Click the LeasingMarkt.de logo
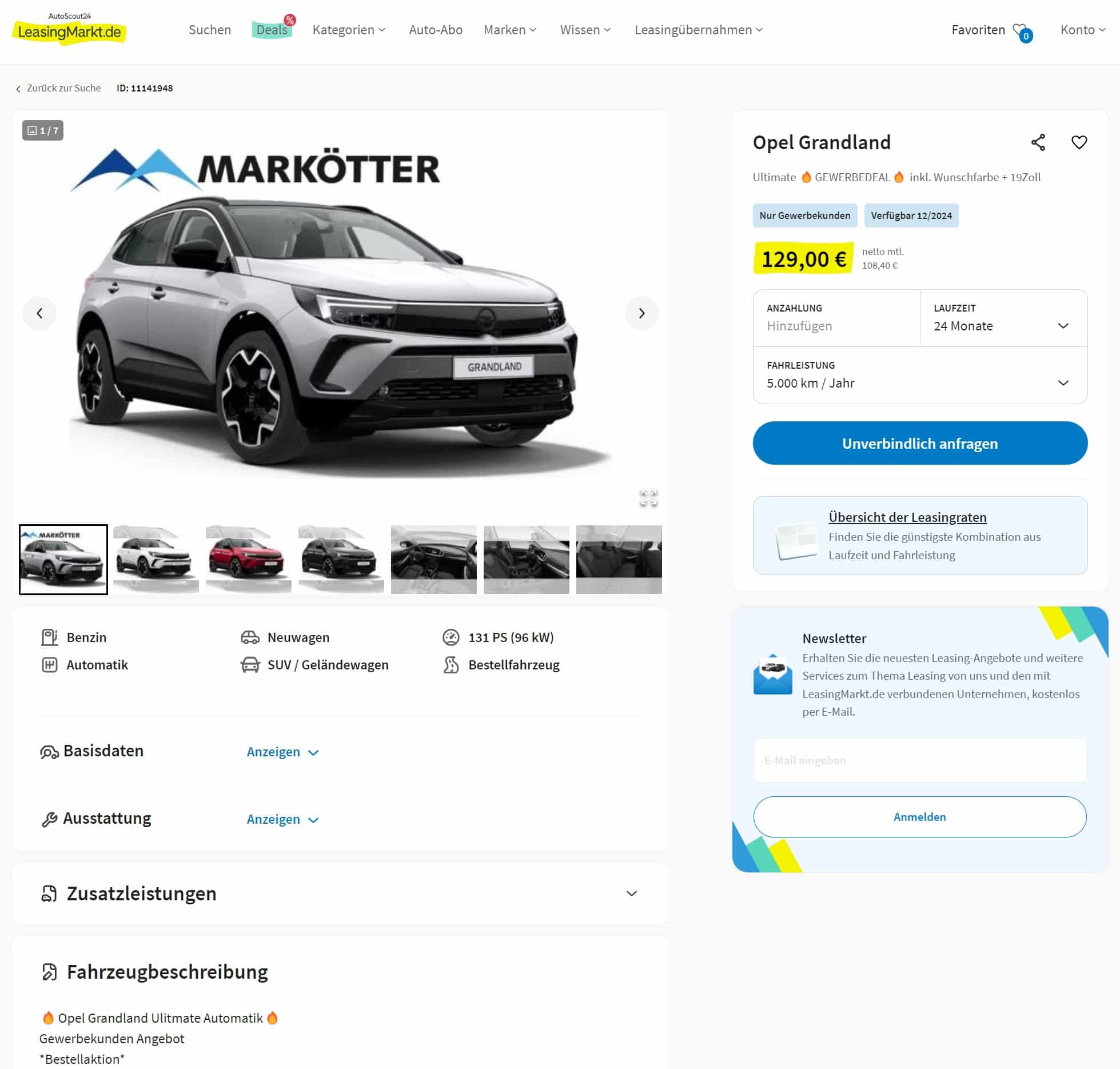The width and height of the screenshot is (1120, 1069). pyautogui.click(x=69, y=29)
